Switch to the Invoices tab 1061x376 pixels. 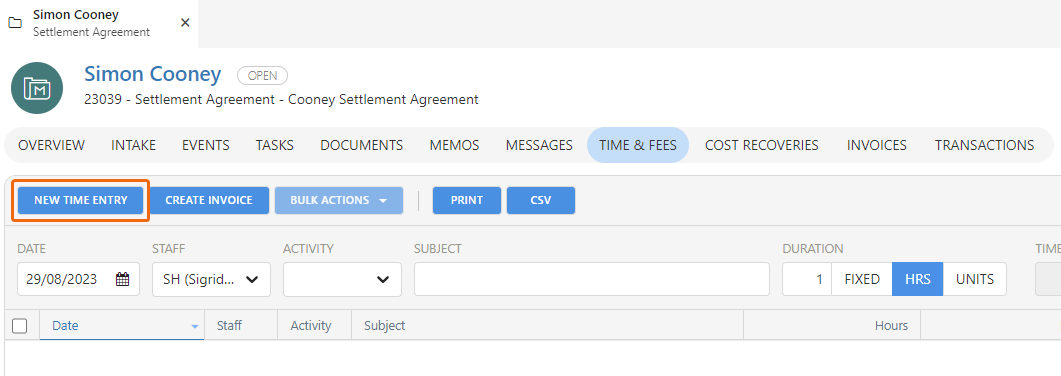[876, 145]
